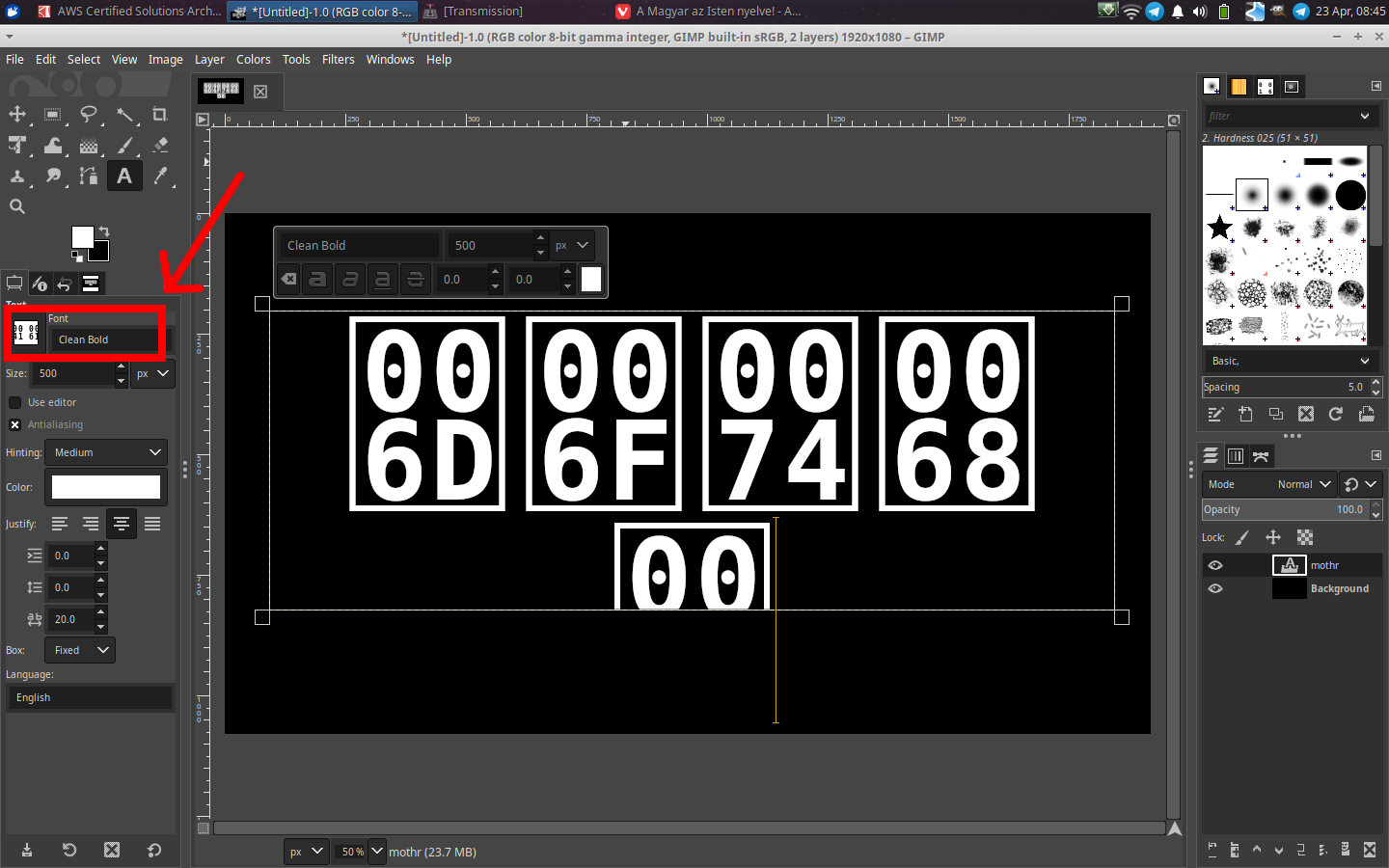The height and width of the screenshot is (868, 1389).
Task: Swap foreground and background colors
Action: pyautogui.click(x=104, y=231)
